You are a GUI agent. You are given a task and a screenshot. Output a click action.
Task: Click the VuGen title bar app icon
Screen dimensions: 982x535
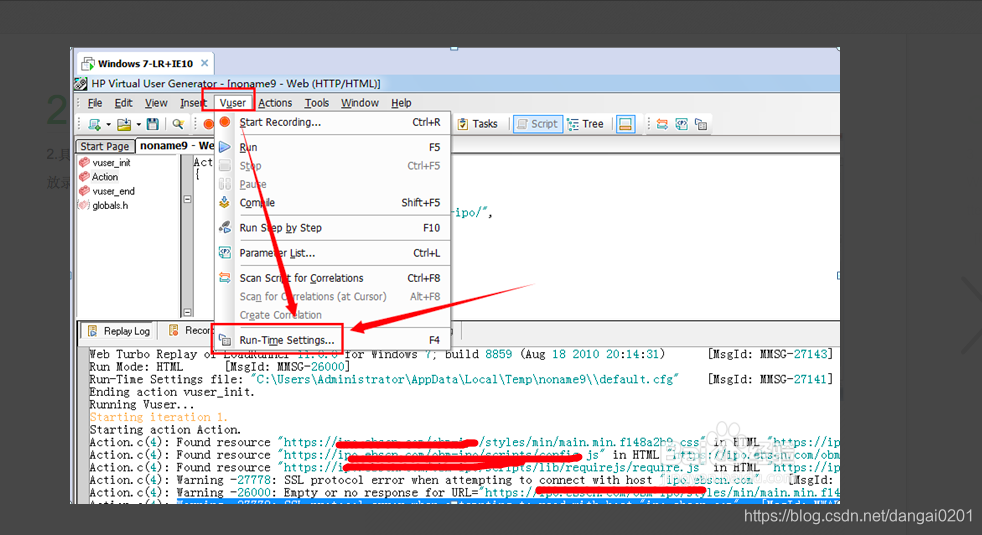[81, 83]
